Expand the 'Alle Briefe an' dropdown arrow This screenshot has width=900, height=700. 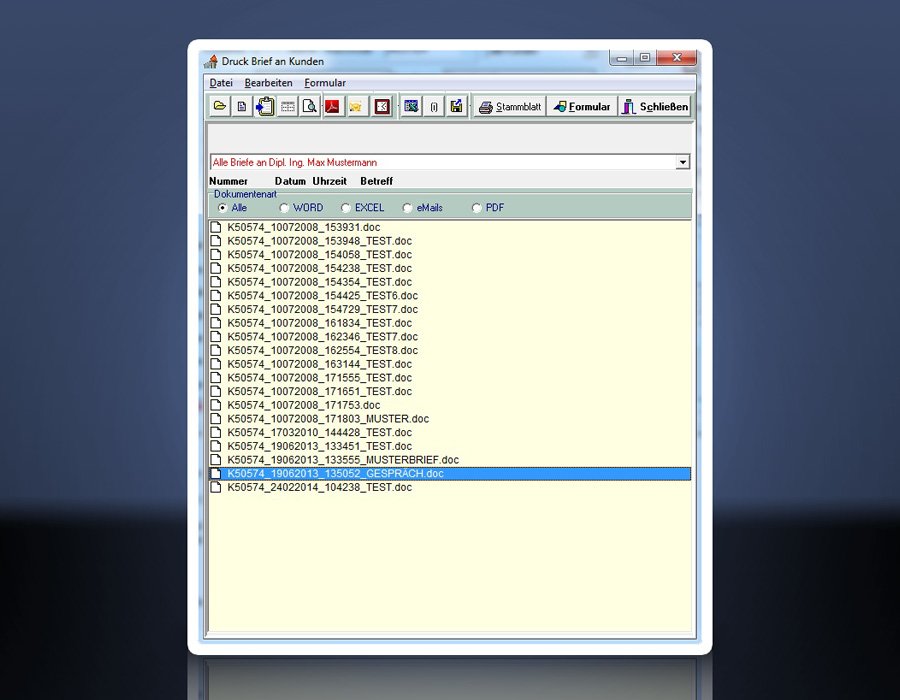click(x=682, y=162)
